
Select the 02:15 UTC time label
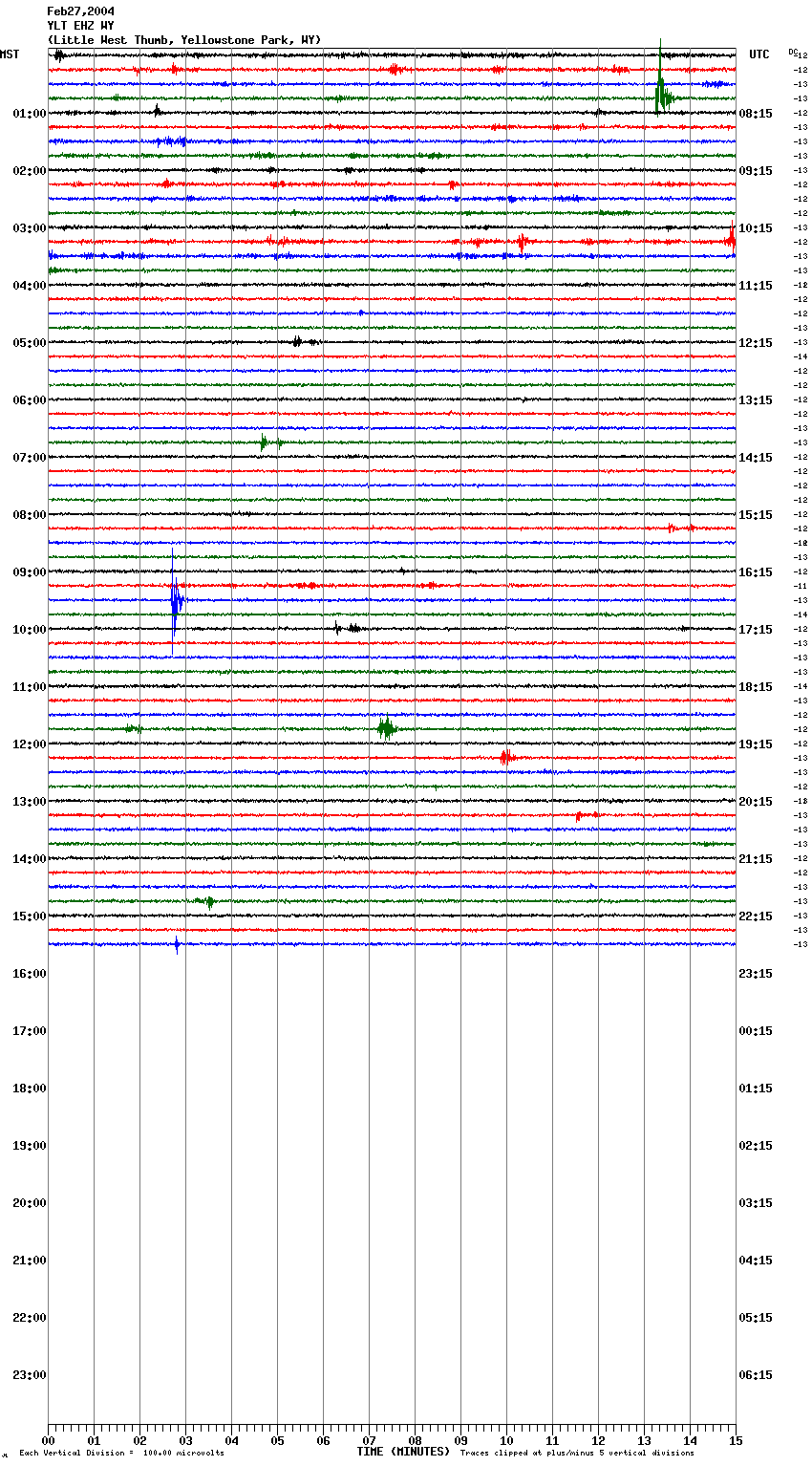(x=756, y=1146)
